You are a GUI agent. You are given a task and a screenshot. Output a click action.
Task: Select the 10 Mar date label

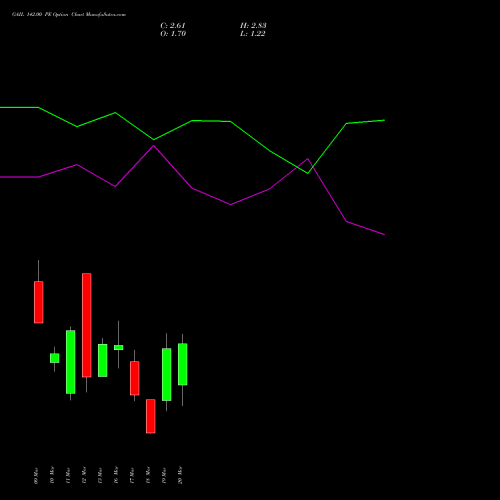point(52,475)
